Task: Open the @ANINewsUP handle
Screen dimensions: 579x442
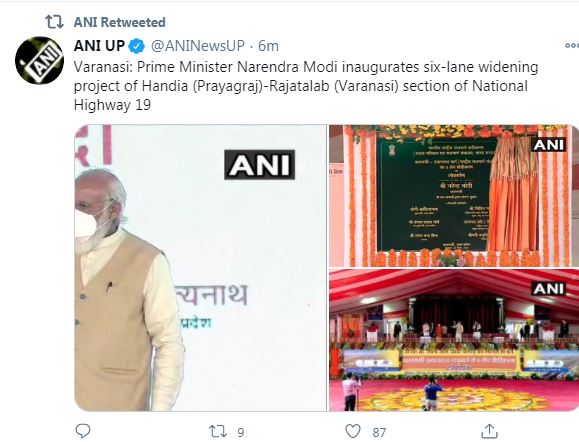Action: point(198,46)
